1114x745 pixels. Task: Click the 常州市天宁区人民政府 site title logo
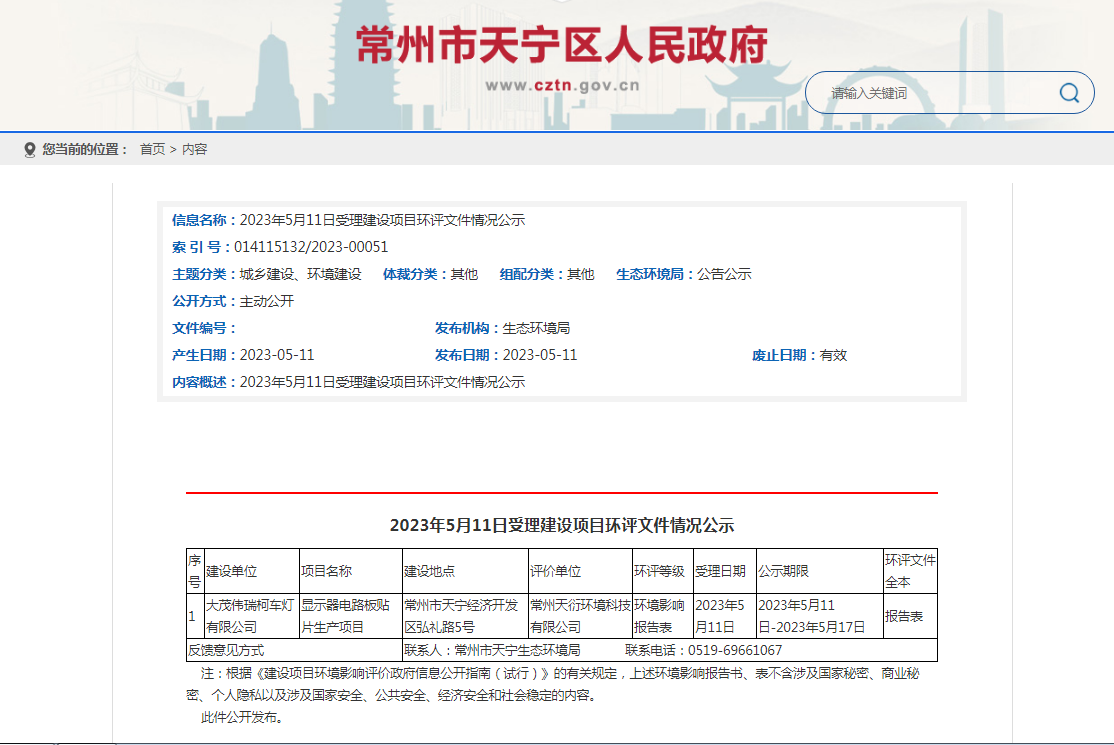coord(562,45)
